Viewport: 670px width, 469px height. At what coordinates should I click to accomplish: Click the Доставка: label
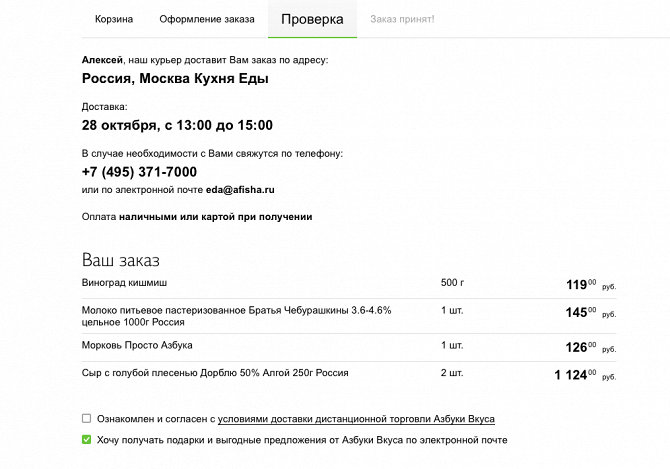(x=105, y=107)
